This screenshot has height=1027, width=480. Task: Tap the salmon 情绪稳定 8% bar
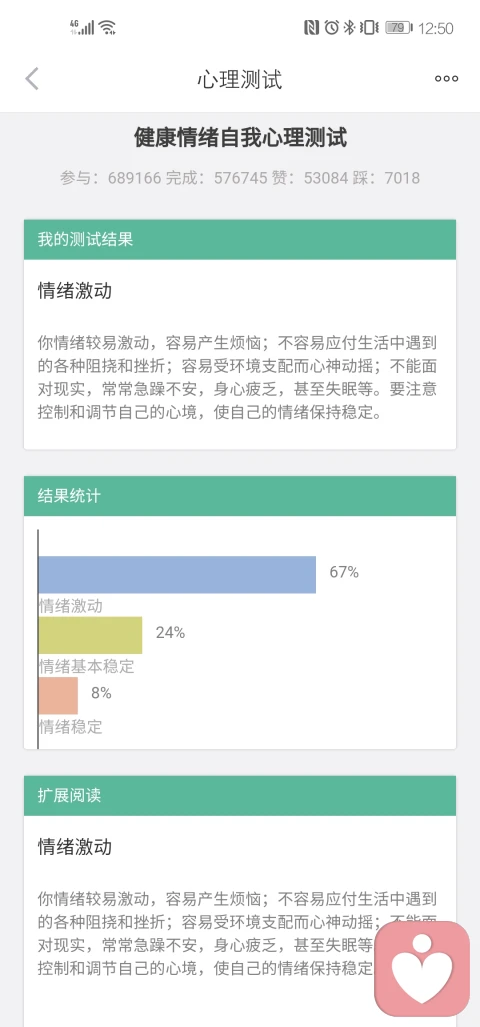tap(58, 695)
